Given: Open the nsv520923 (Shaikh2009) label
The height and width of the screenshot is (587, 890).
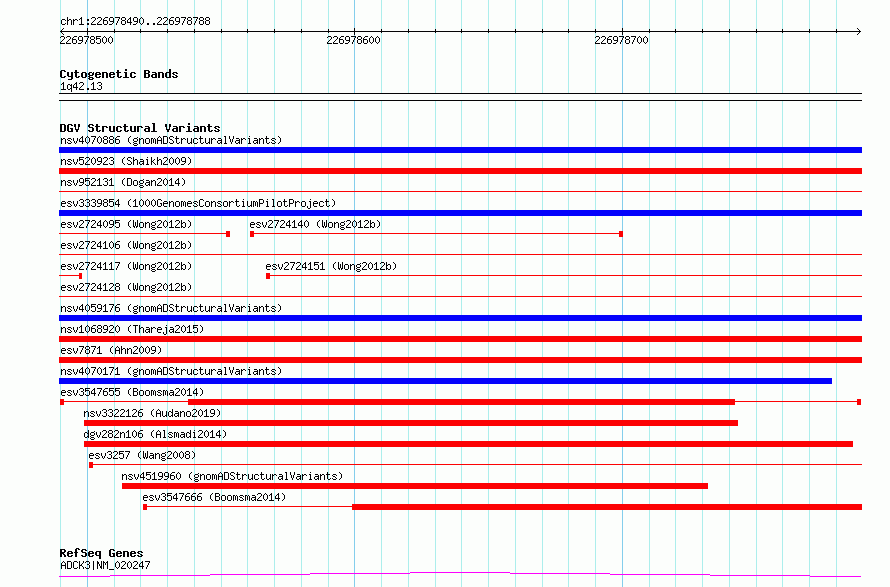Looking at the screenshot, I should [x=126, y=161].
